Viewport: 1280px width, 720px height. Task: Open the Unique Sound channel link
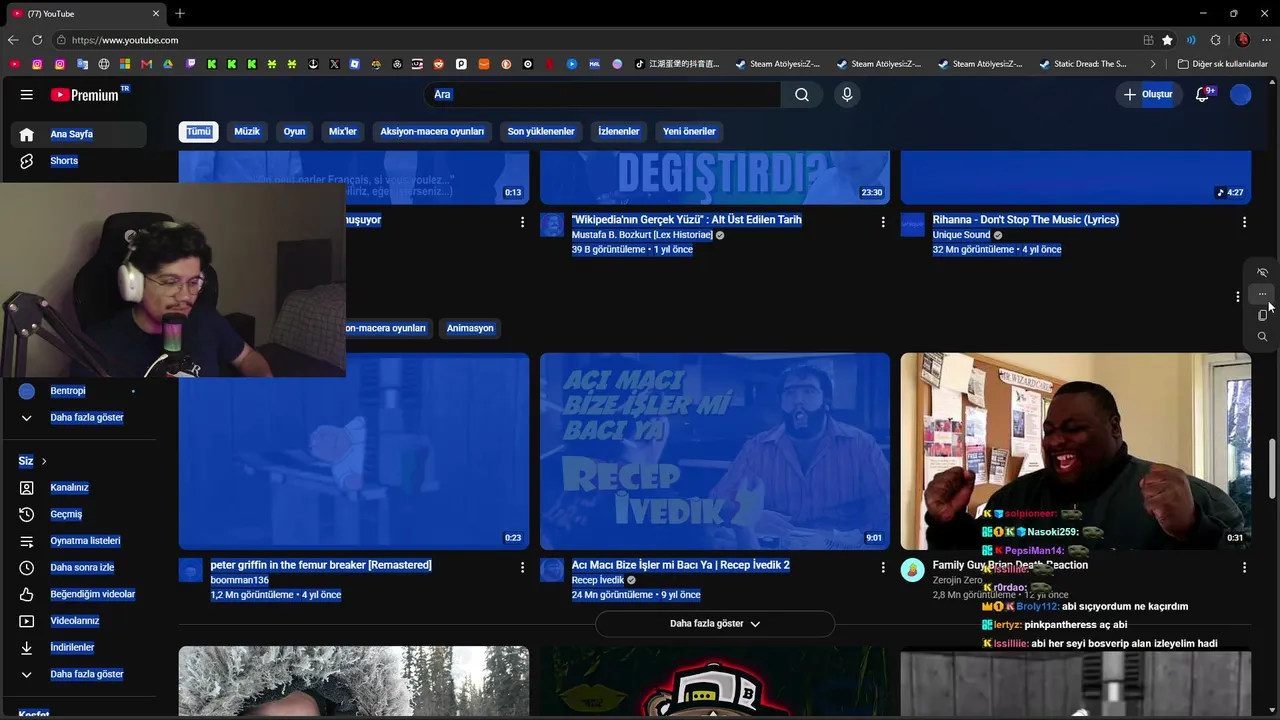pyautogui.click(x=961, y=235)
